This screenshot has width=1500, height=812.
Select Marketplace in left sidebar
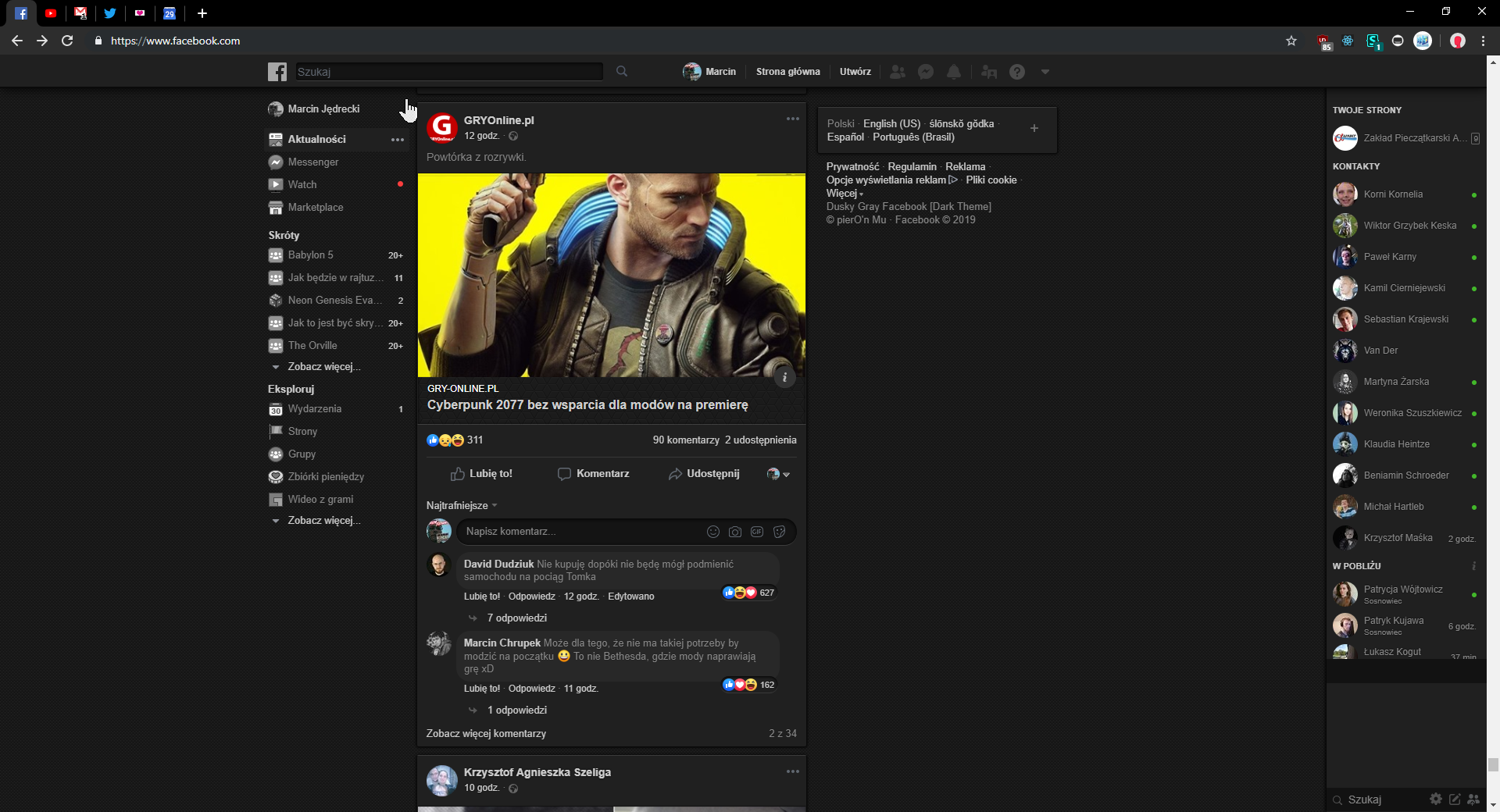315,208
